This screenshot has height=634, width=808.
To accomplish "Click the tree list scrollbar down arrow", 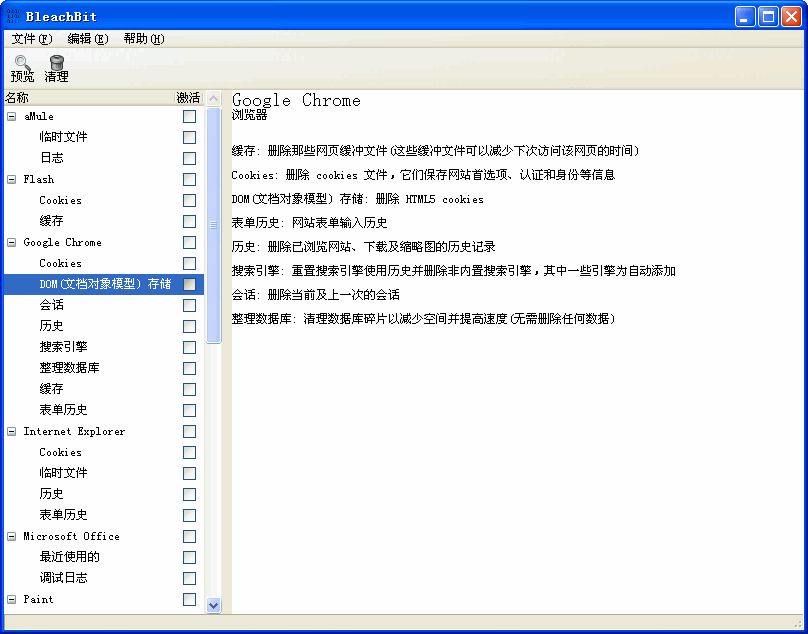I will point(212,605).
